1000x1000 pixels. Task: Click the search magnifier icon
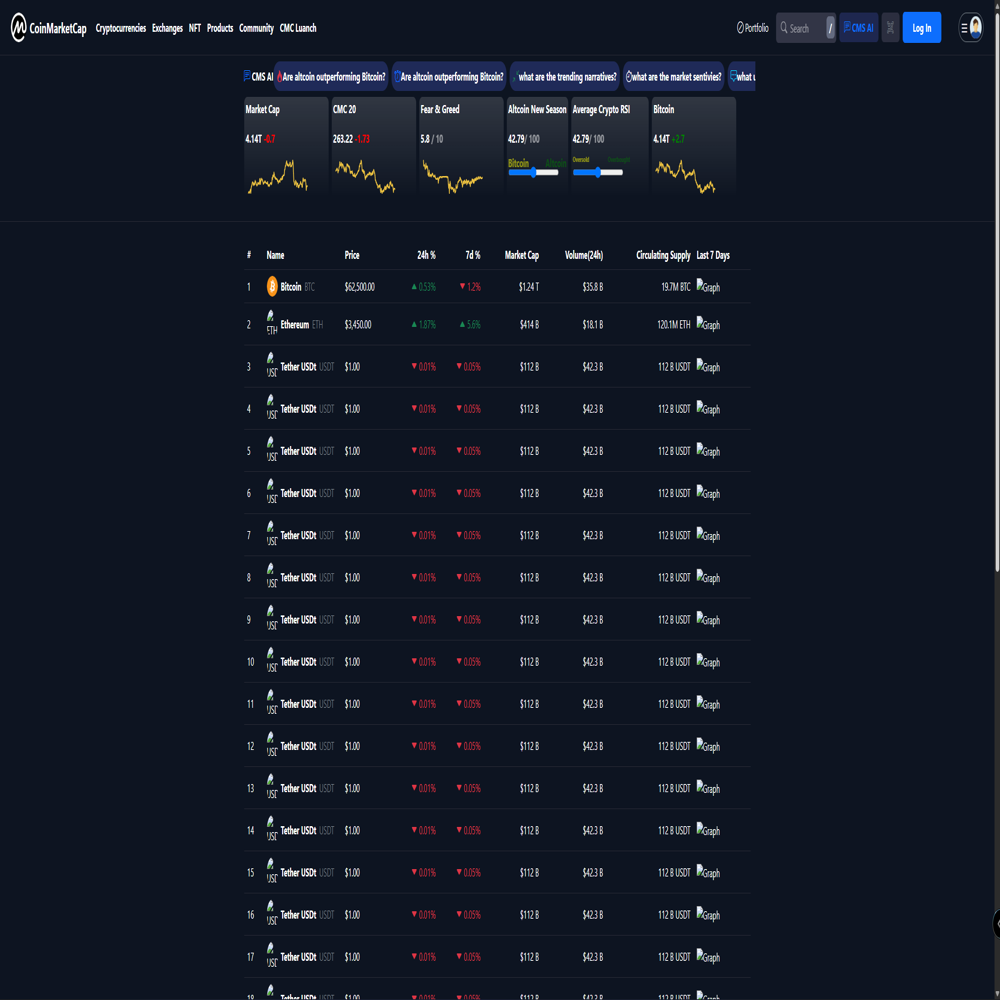pos(785,28)
